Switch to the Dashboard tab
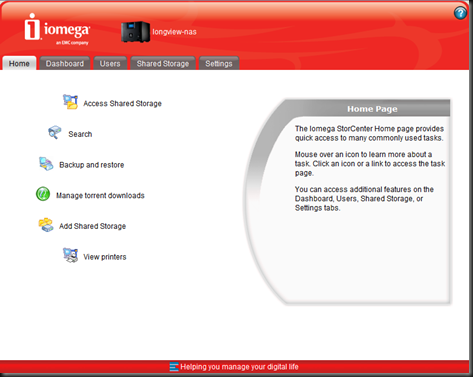473x377 pixels. (x=65, y=63)
